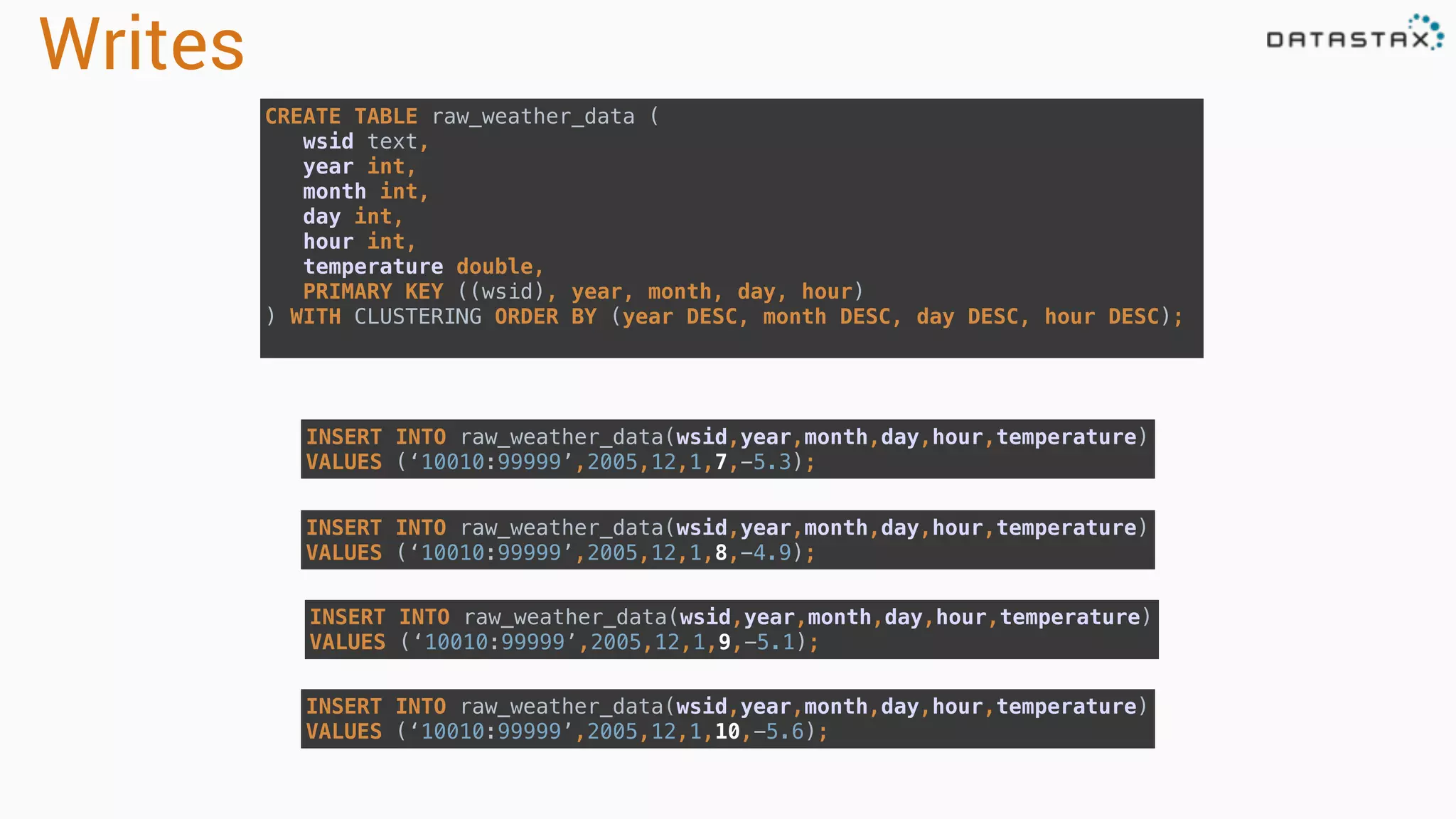The width and height of the screenshot is (1456, 819).
Task: Click the highlighted hour value 7
Action: pos(721,462)
